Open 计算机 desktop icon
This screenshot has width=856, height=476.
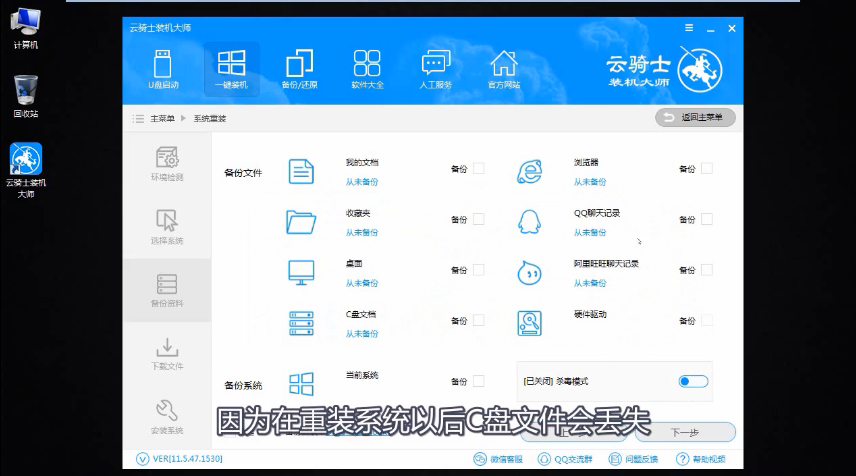[26, 28]
